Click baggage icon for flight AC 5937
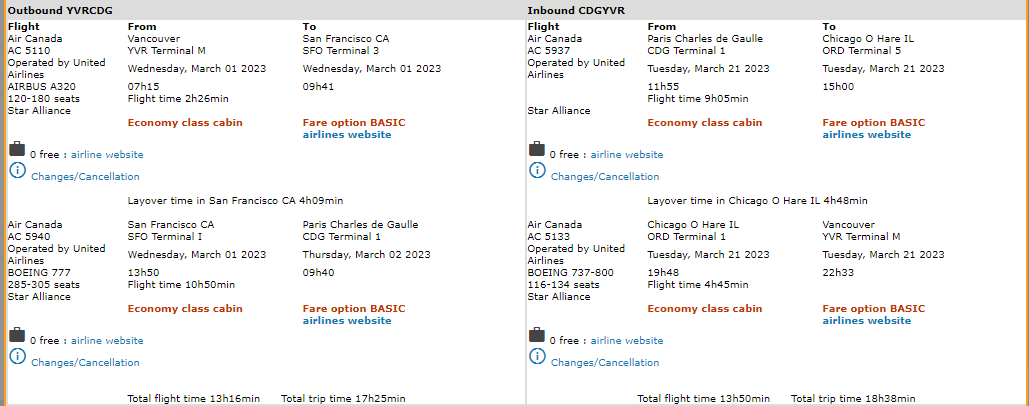Viewport: 1029px width, 406px height. pos(536,150)
